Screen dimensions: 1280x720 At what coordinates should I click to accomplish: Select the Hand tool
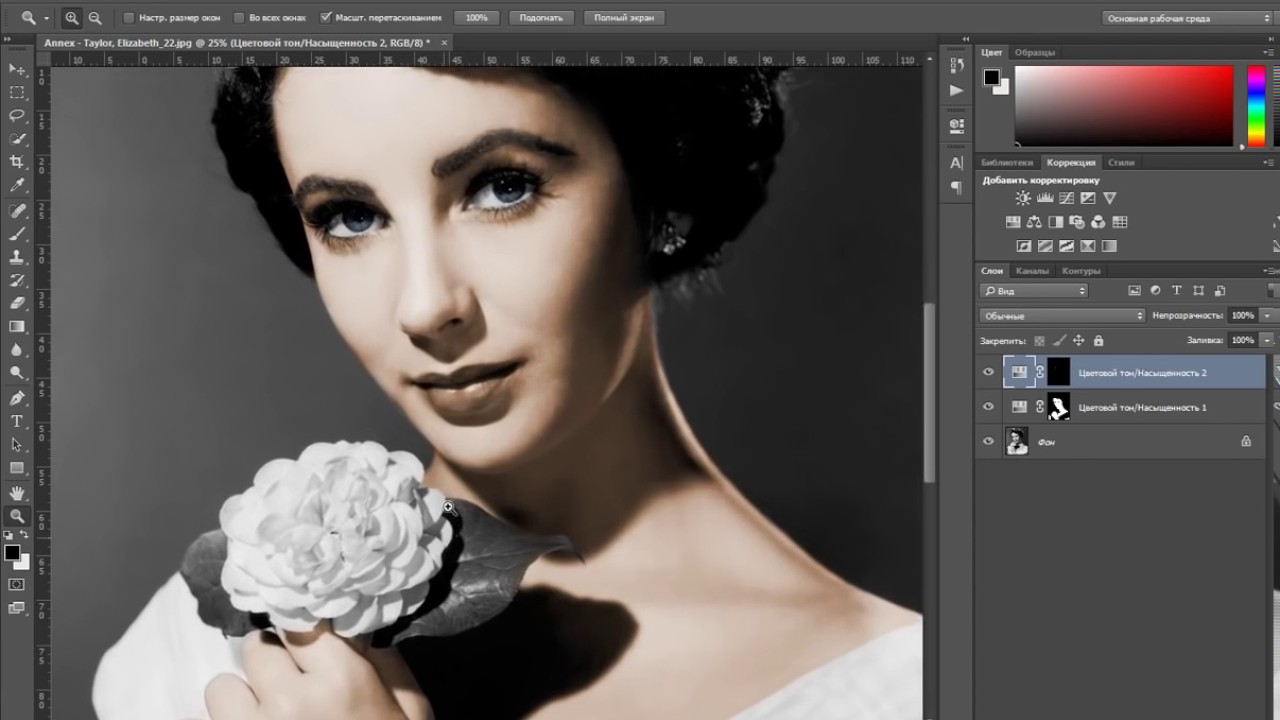pyautogui.click(x=17, y=493)
